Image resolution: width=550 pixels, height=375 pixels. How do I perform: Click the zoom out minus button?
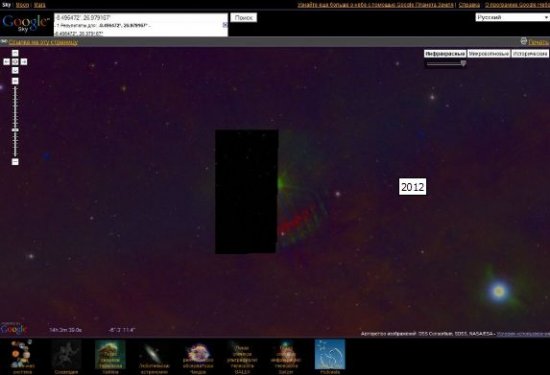15,162
